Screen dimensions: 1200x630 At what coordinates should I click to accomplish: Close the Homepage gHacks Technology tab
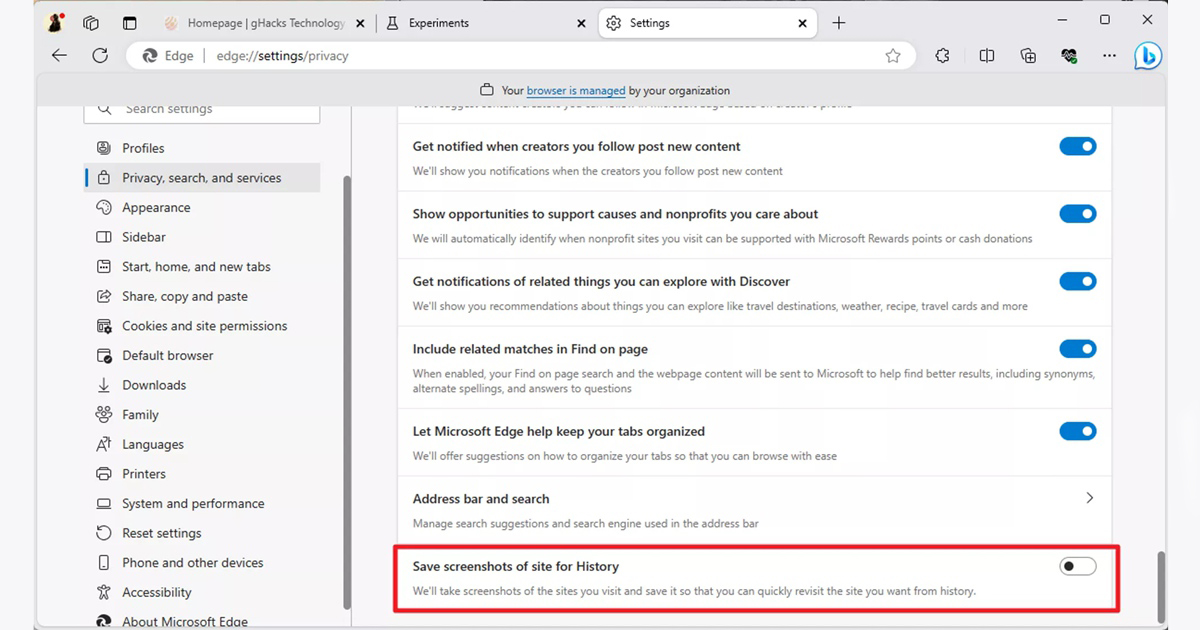pos(359,23)
